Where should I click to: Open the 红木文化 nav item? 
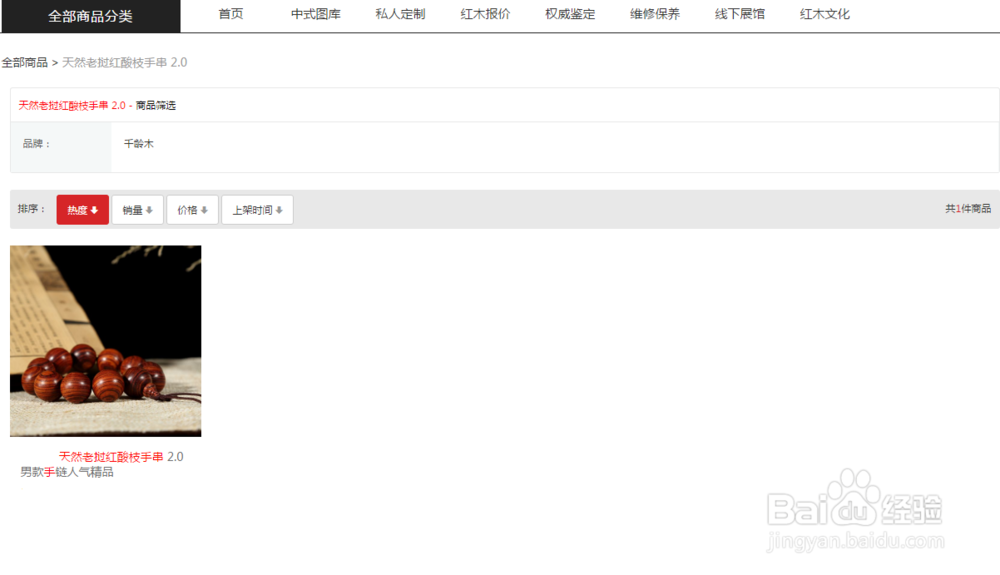tap(825, 14)
